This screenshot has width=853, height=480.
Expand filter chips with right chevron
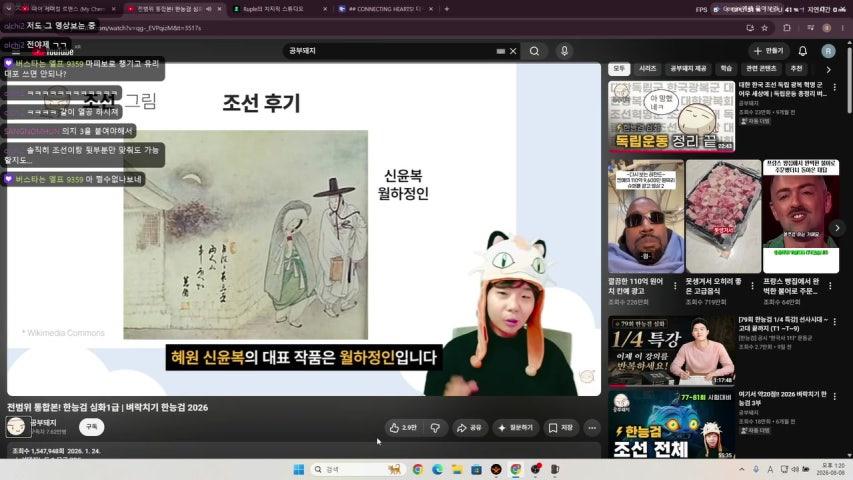click(829, 70)
